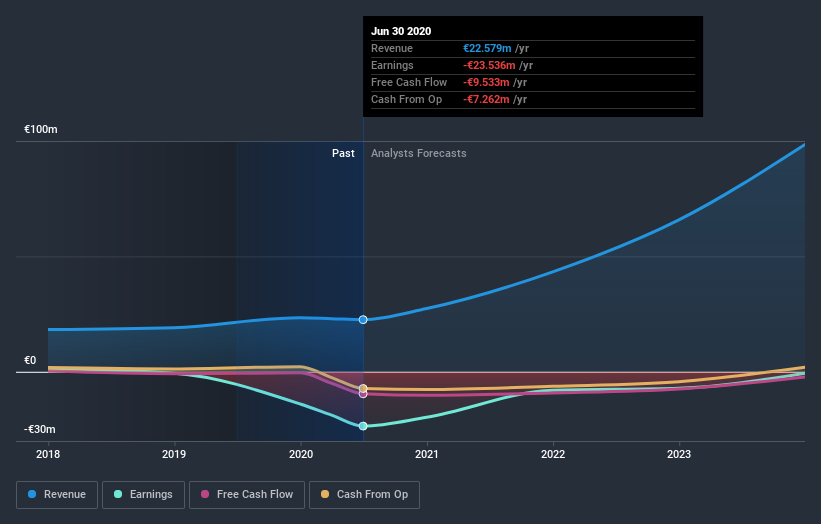Click the Free Cash Flow label in tooltip
The height and width of the screenshot is (524, 821).
409,82
